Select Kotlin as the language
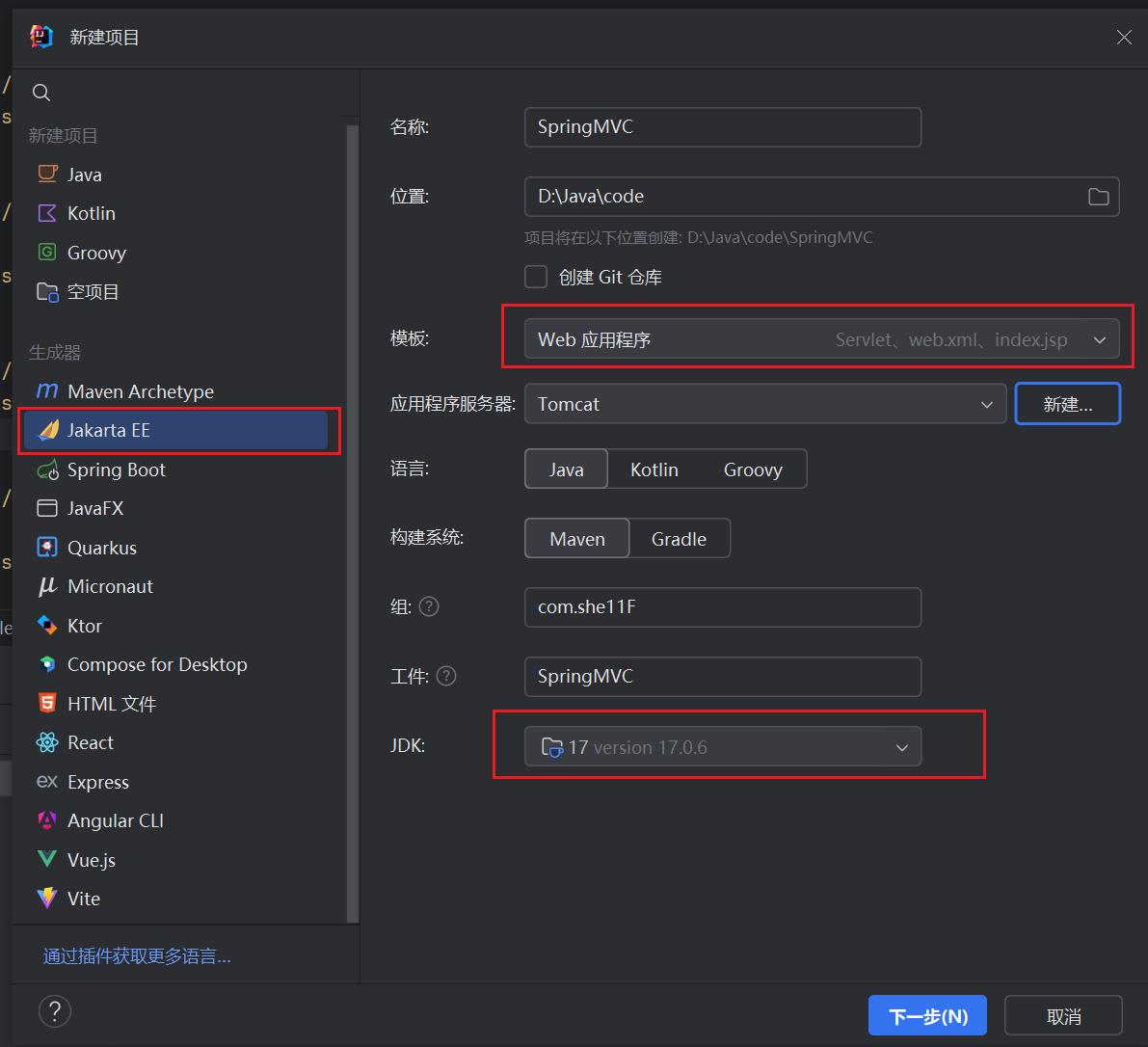The height and width of the screenshot is (1047, 1148). click(654, 469)
